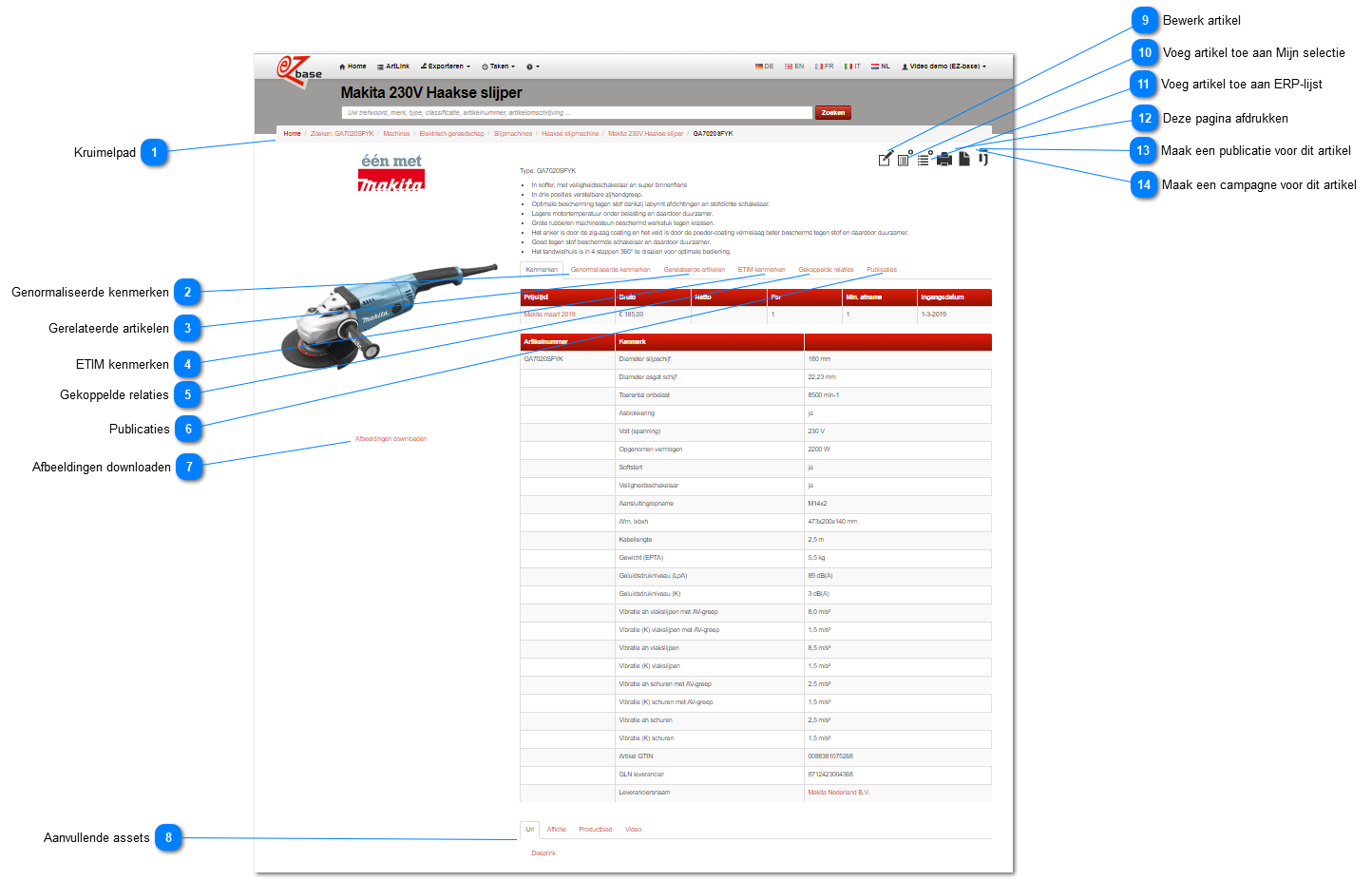Screen dimensions: 1372x881
Task: Switch language to French (FR flag)
Action: coord(824,67)
